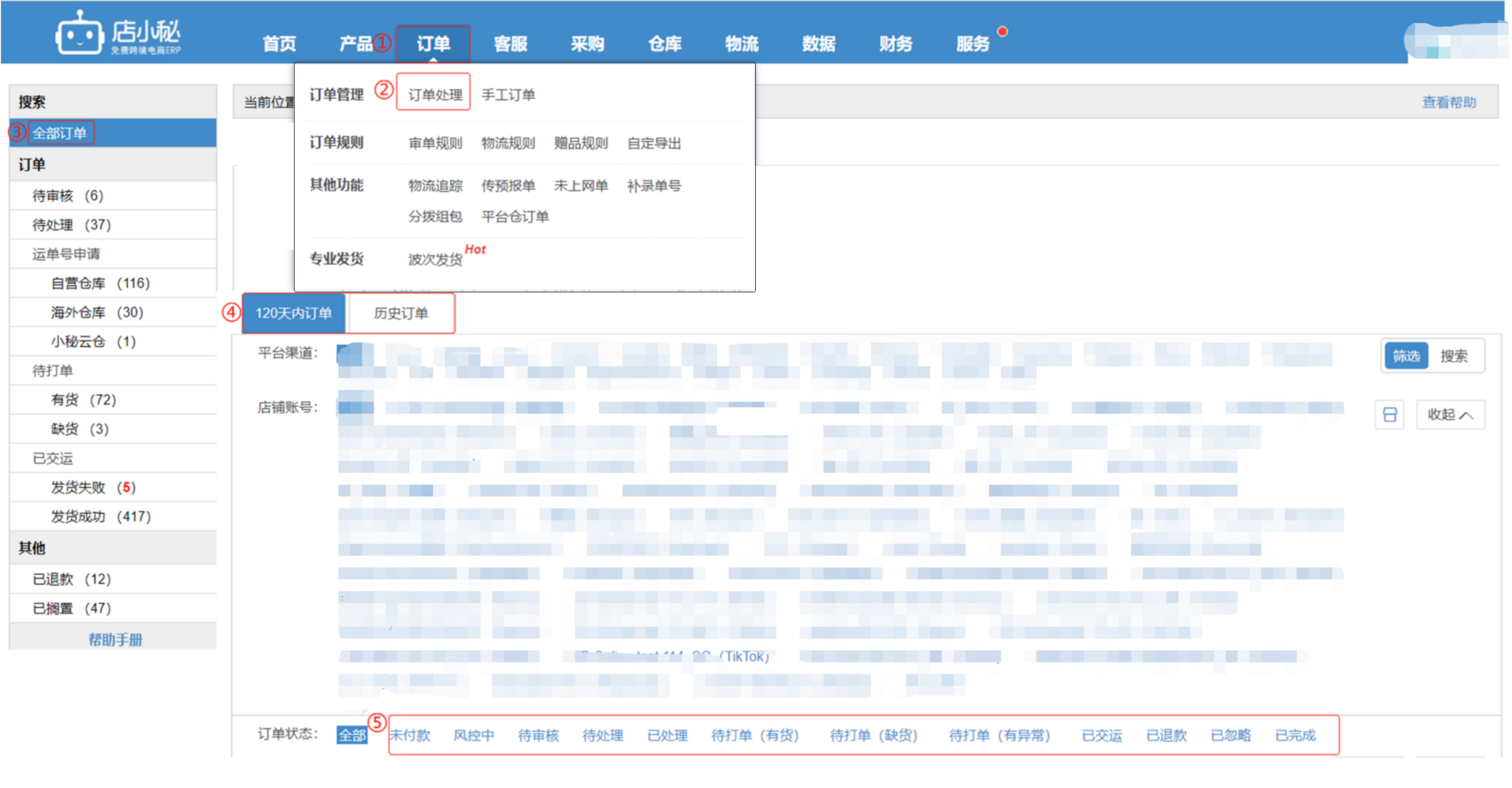Filter by 已退款 in order status row
The height and width of the screenshot is (788, 1512).
click(1167, 735)
